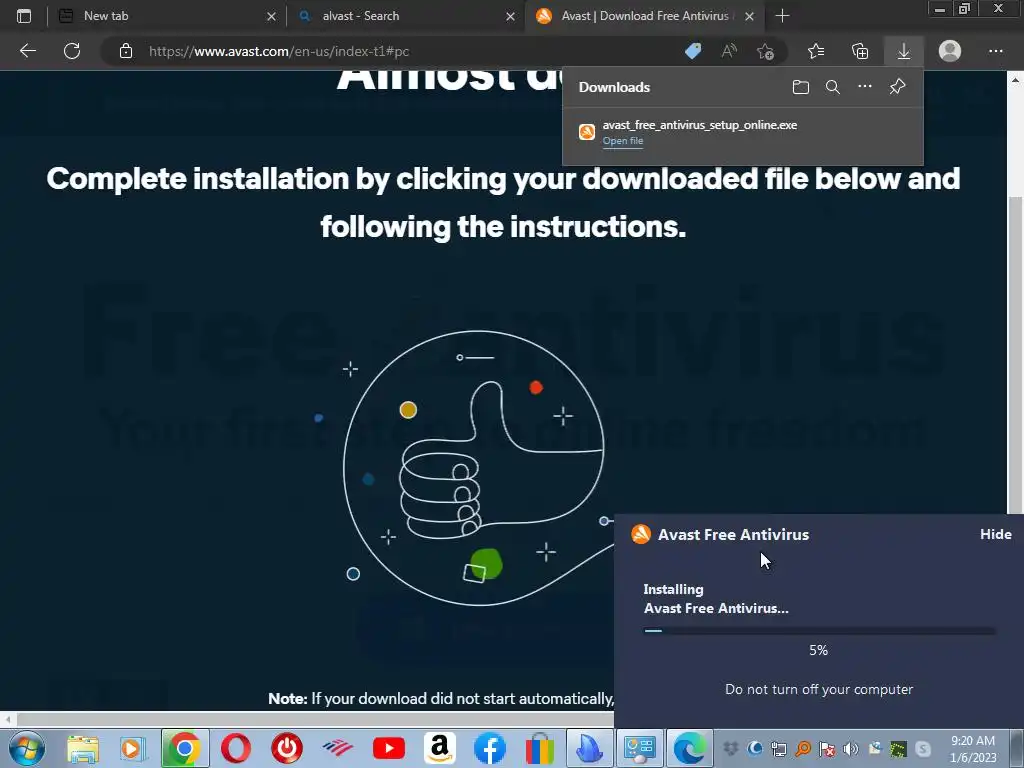1024x768 pixels.
Task: Add this page to favorites star icon
Action: pyautogui.click(x=765, y=51)
